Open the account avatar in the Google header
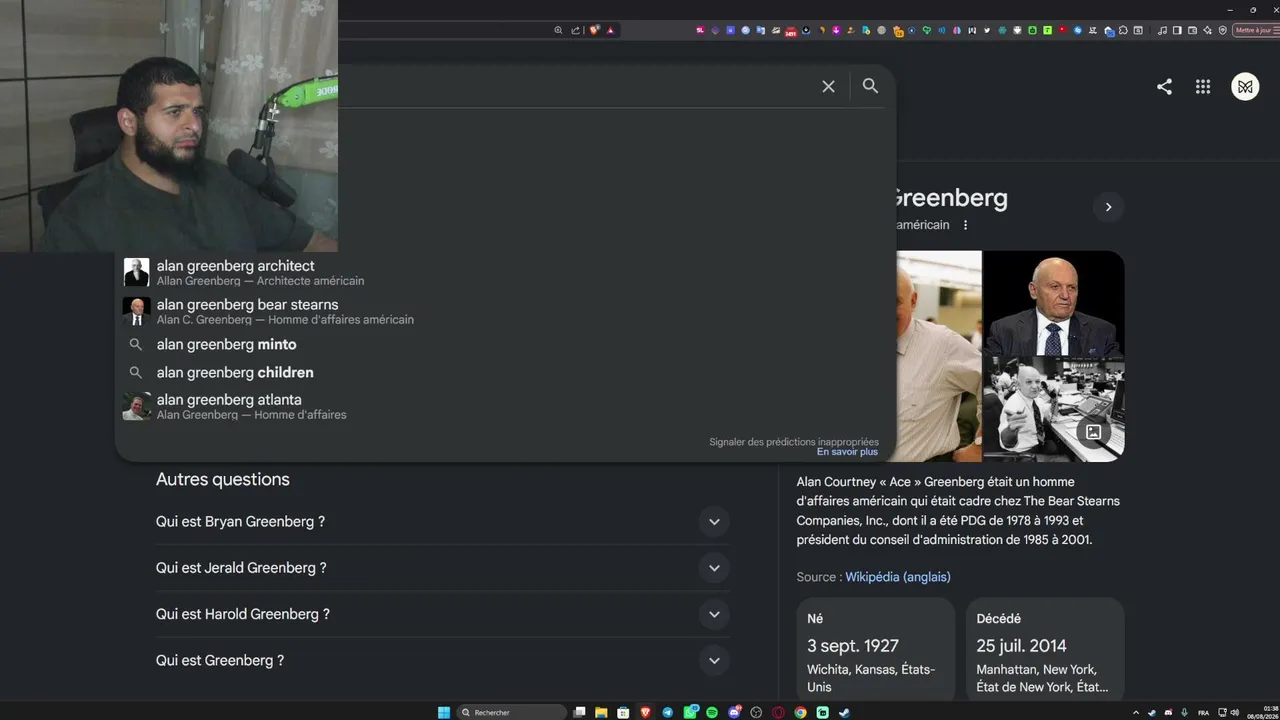 pos(1245,87)
